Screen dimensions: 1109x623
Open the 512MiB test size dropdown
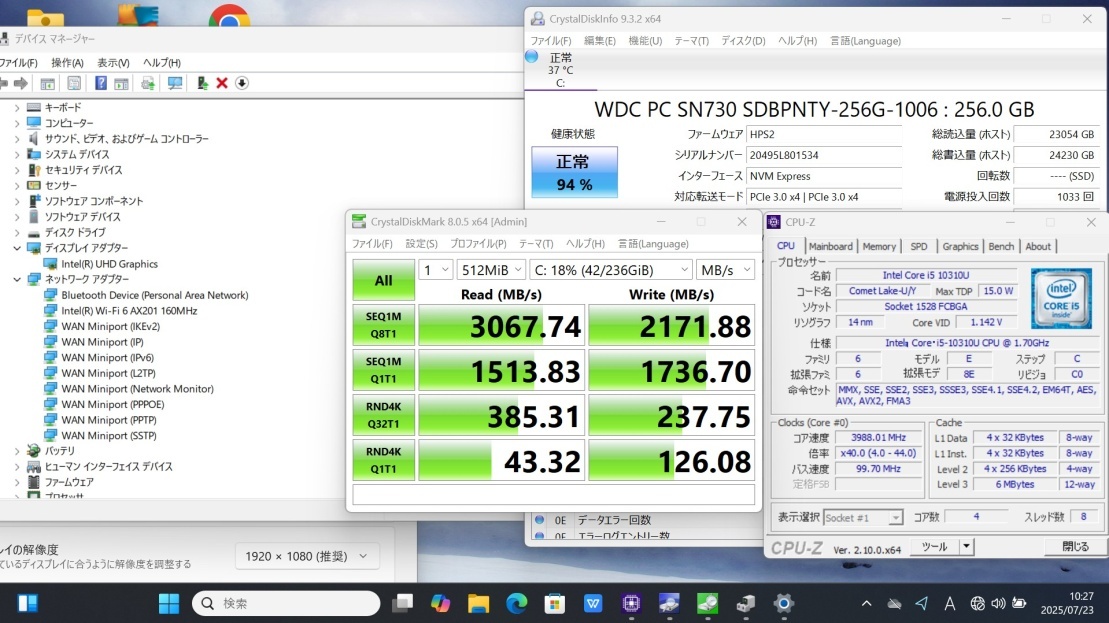[491, 269]
